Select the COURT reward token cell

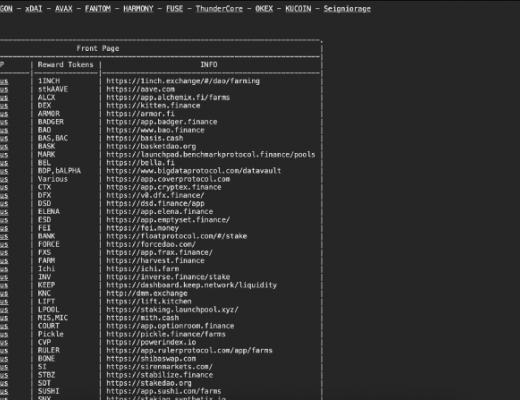coord(49,326)
